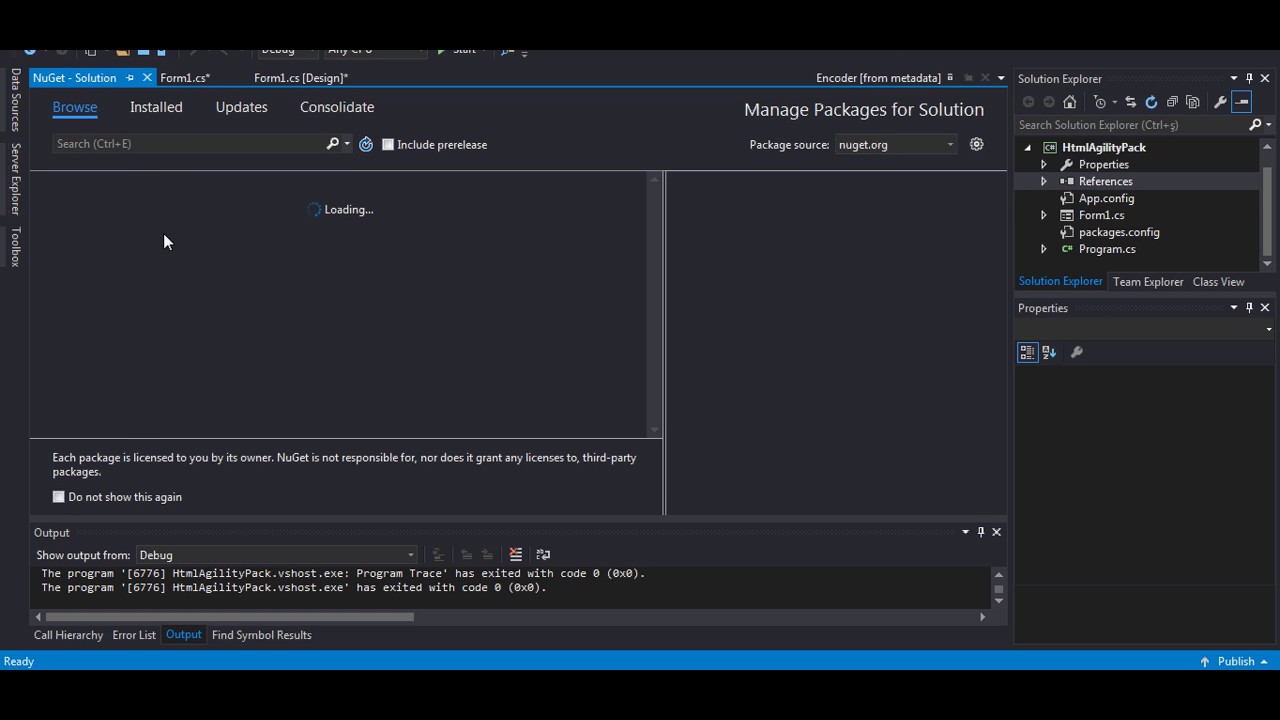
Task: Open the Form1.cs [Design] document tab
Action: coord(301,78)
